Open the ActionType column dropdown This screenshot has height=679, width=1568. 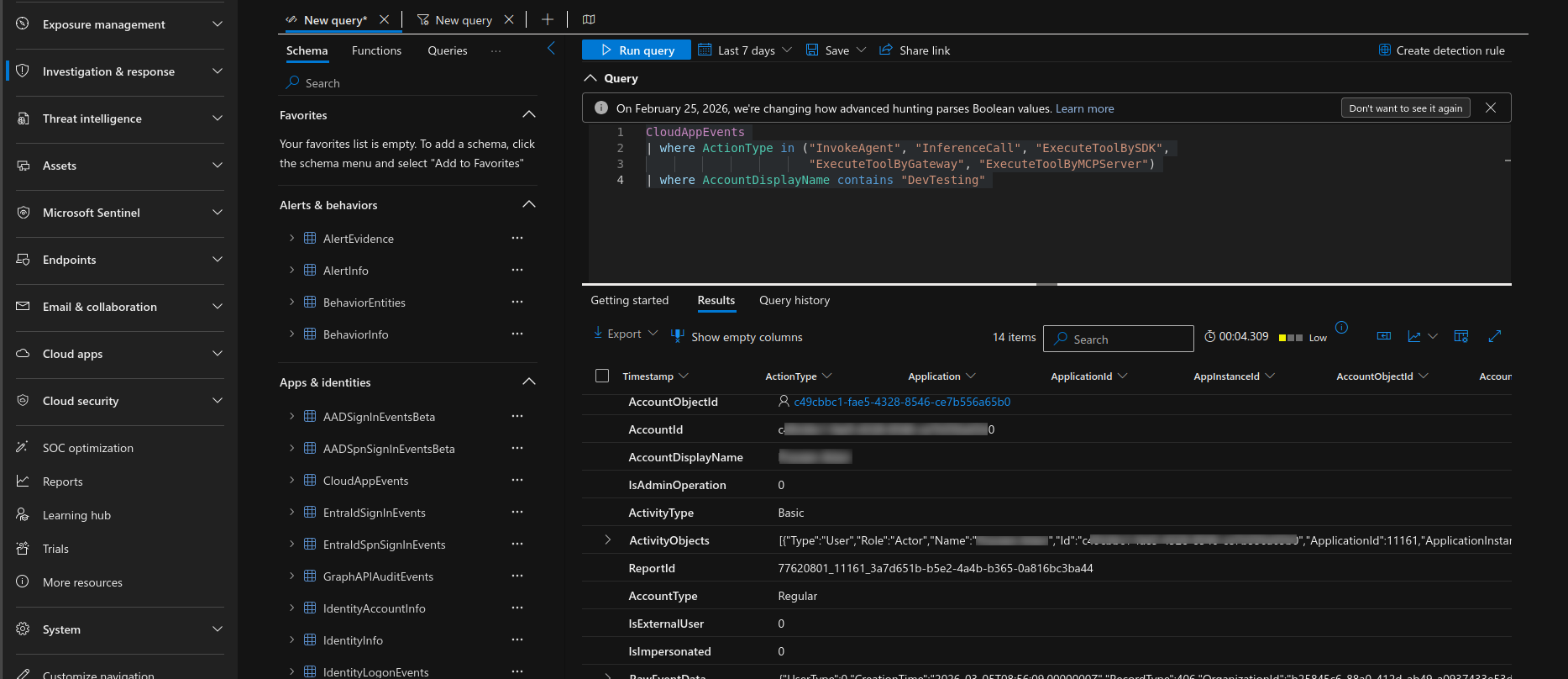click(x=827, y=376)
